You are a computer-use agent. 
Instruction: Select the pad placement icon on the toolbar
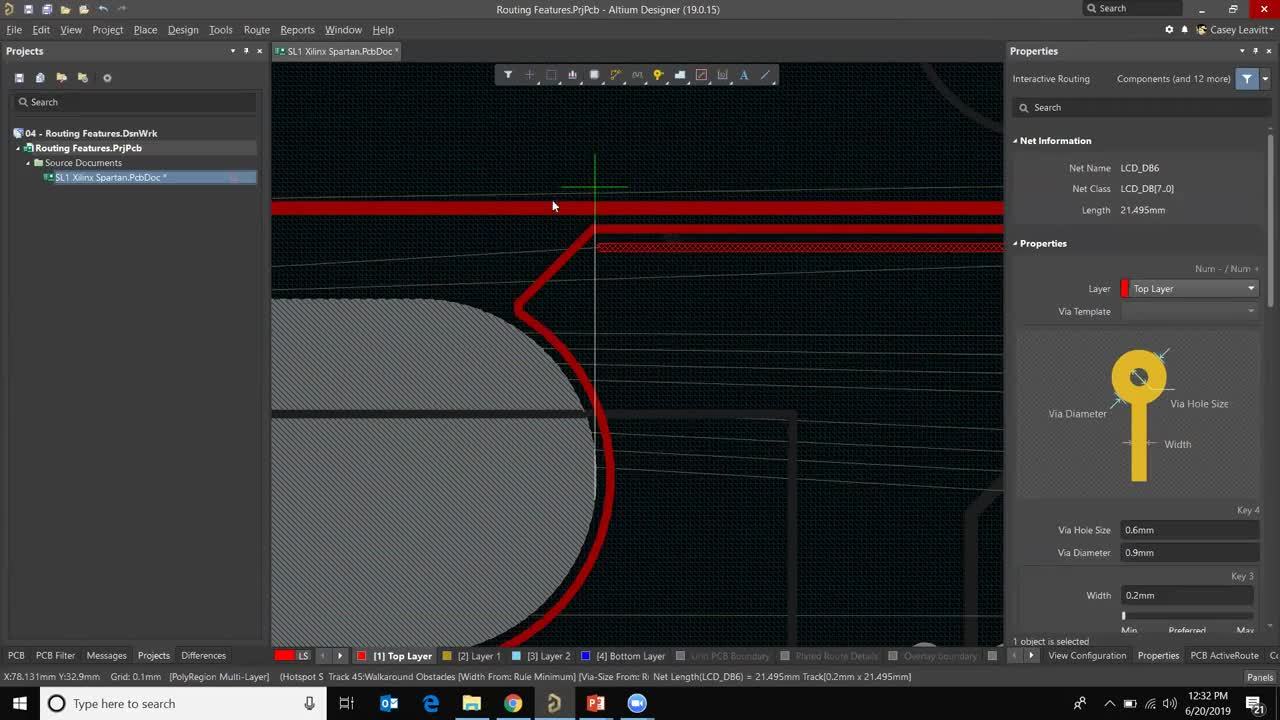[x=594, y=74]
